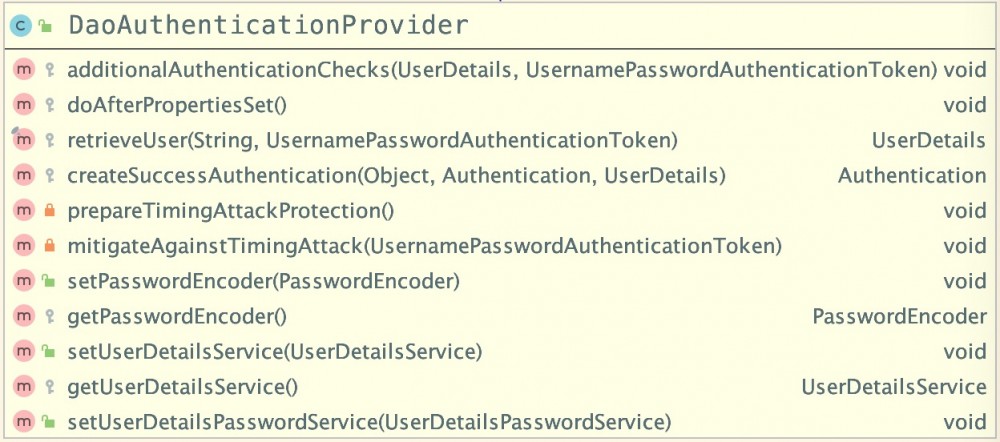This screenshot has height=442, width=1000.
Task: Click the public icon beside setPasswordEncoder
Action: click(49, 281)
